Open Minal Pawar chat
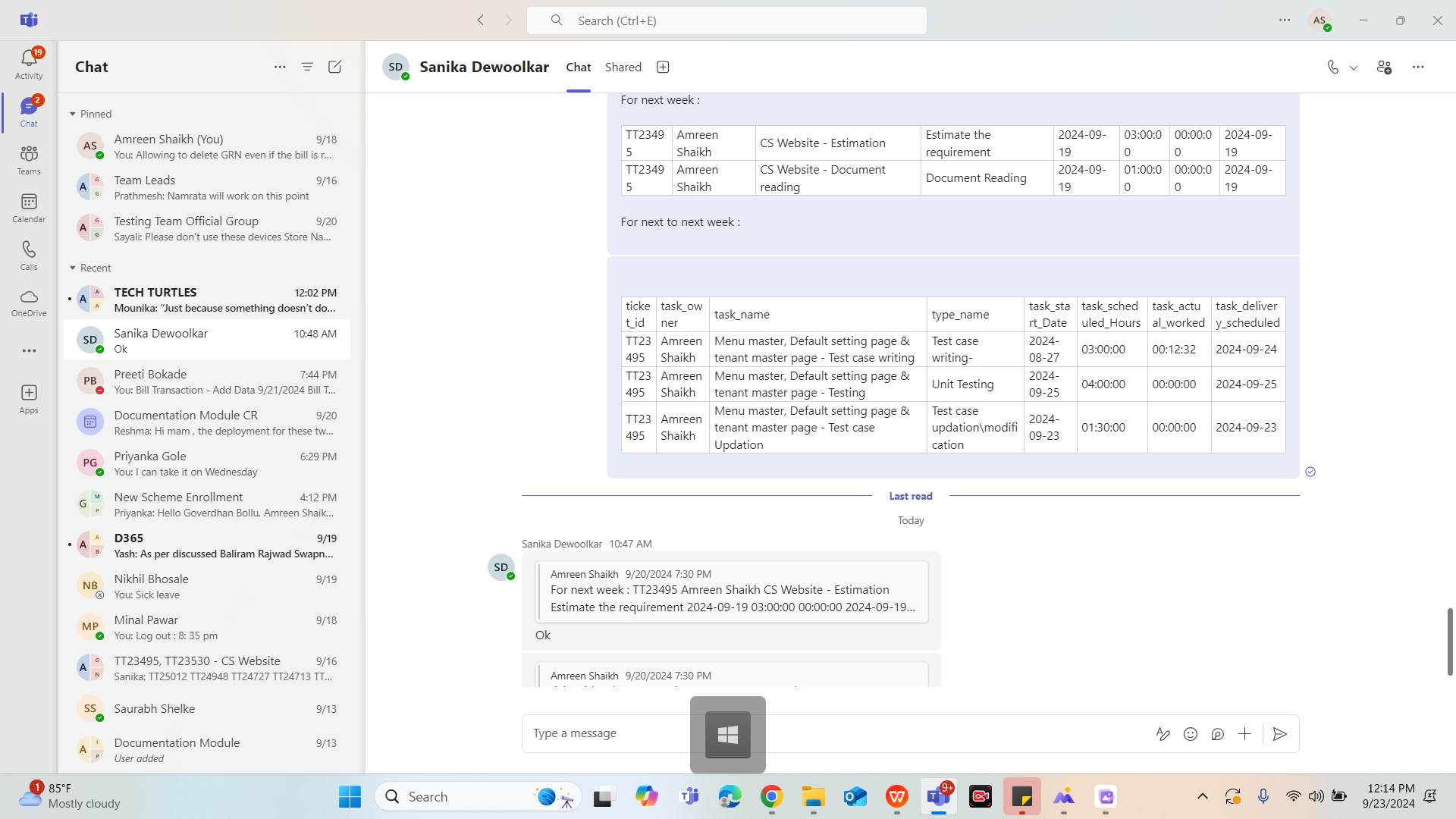 [x=206, y=627]
